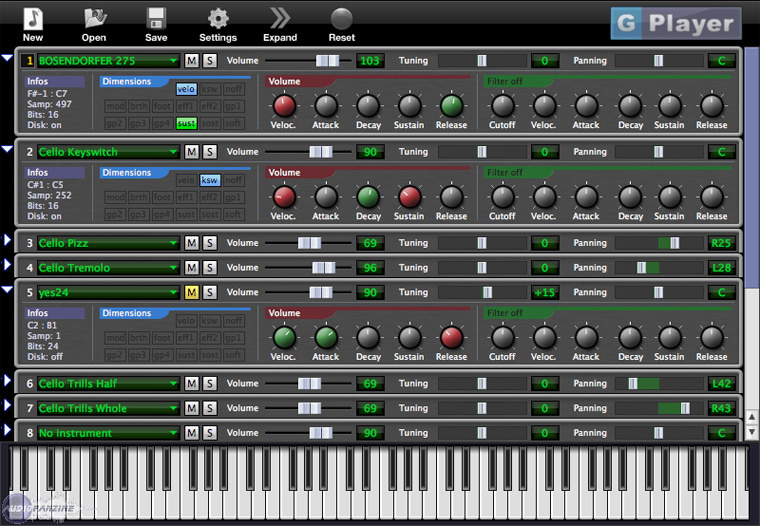Click Bosendorfer 275 volume Decay knob
This screenshot has width=760, height=526.
click(x=368, y=106)
